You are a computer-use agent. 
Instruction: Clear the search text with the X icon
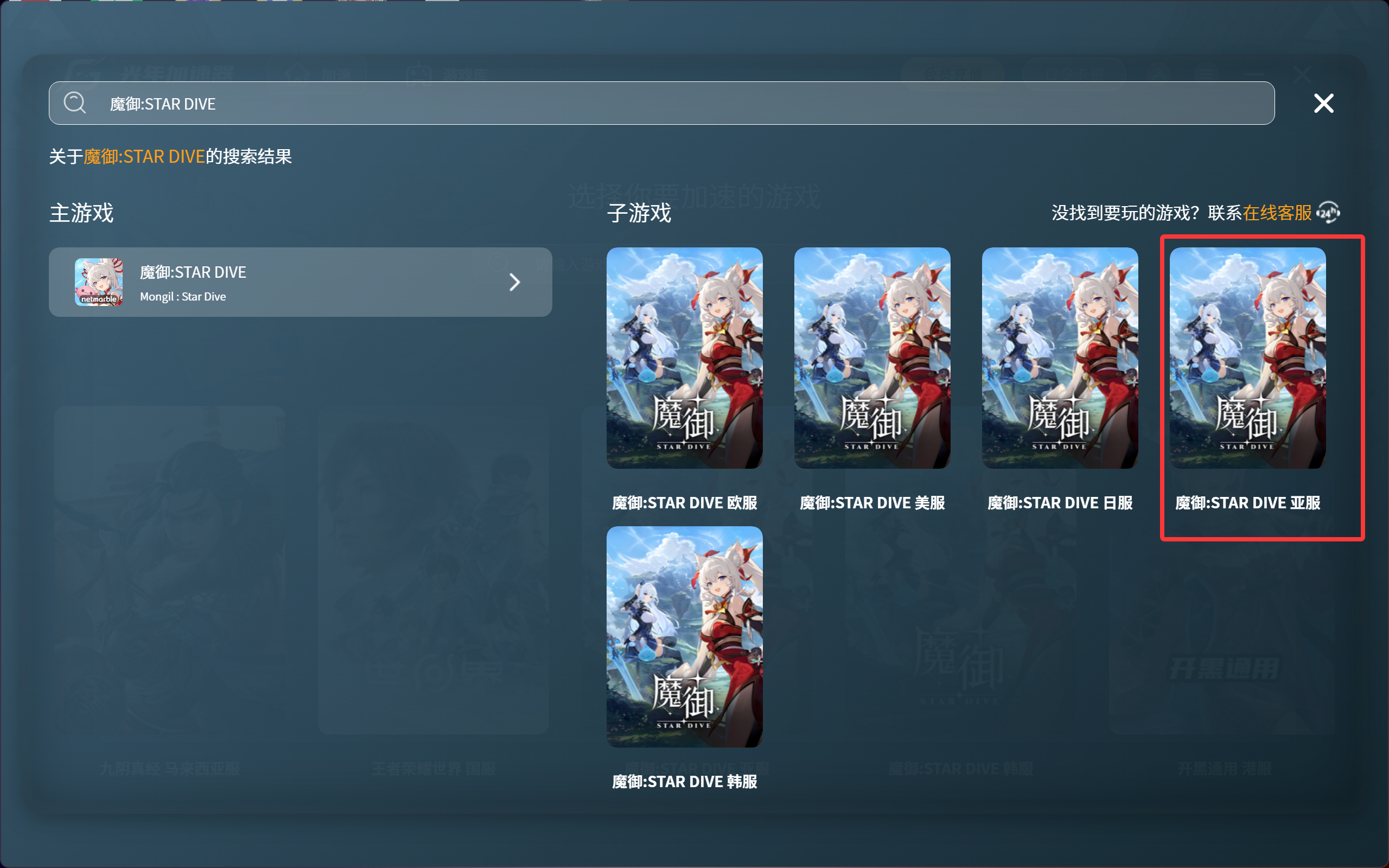click(x=1323, y=103)
